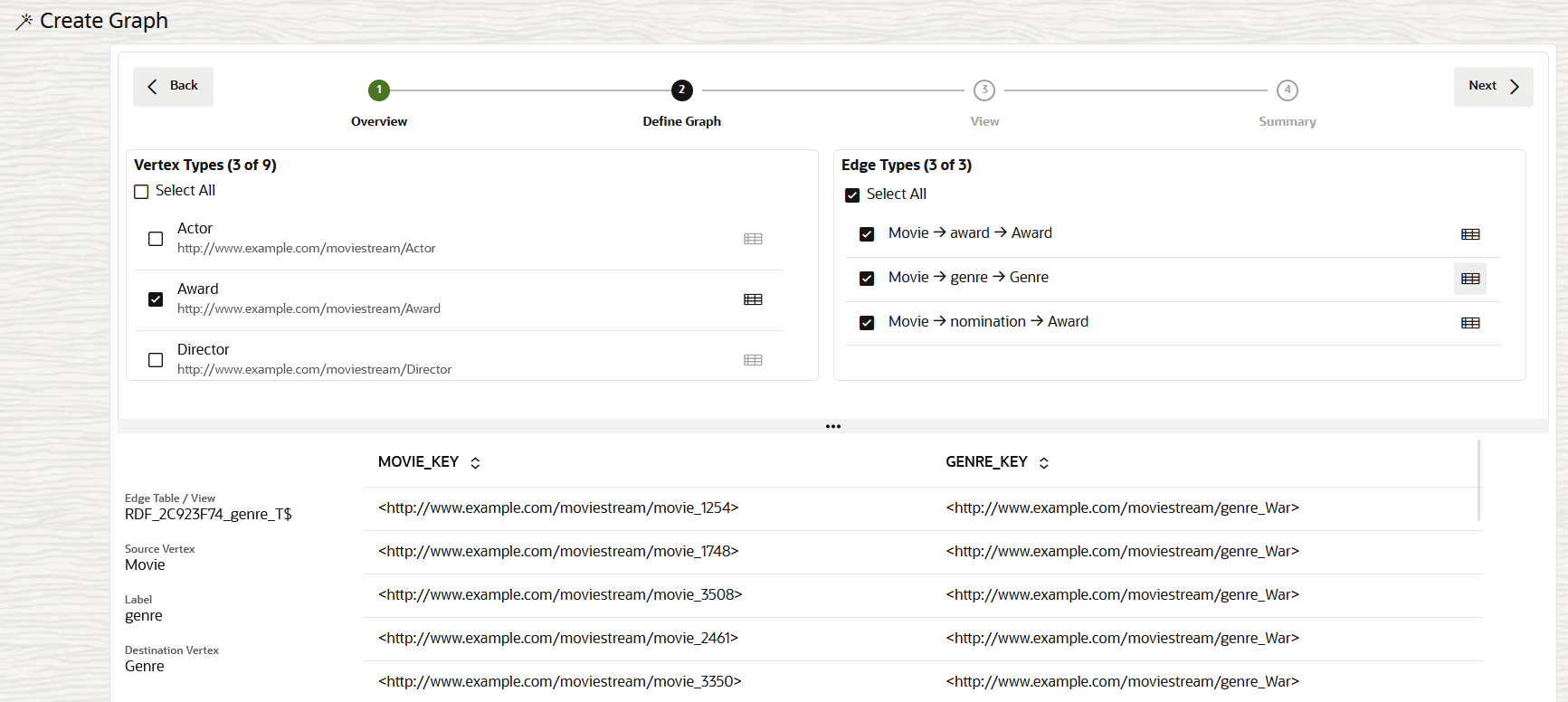Uncheck the Award vertex type

(156, 299)
